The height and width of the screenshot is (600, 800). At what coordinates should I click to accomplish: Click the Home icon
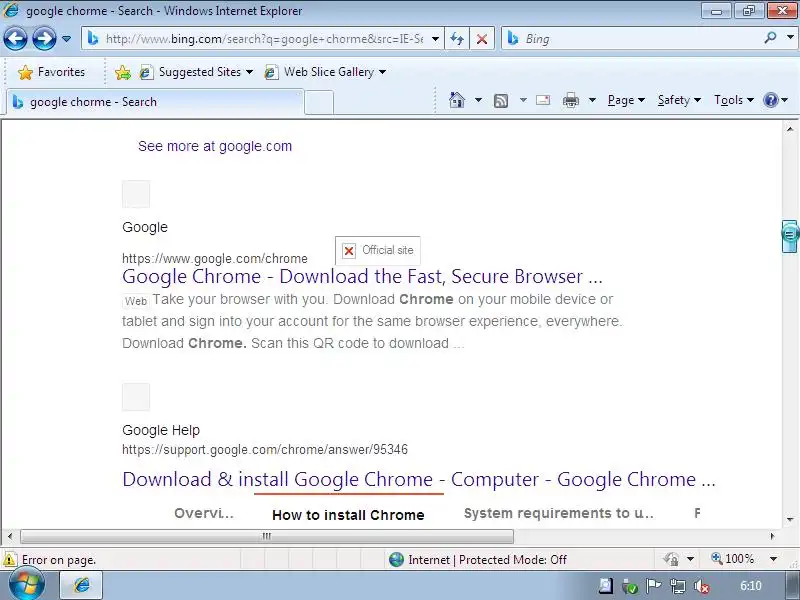tap(457, 99)
